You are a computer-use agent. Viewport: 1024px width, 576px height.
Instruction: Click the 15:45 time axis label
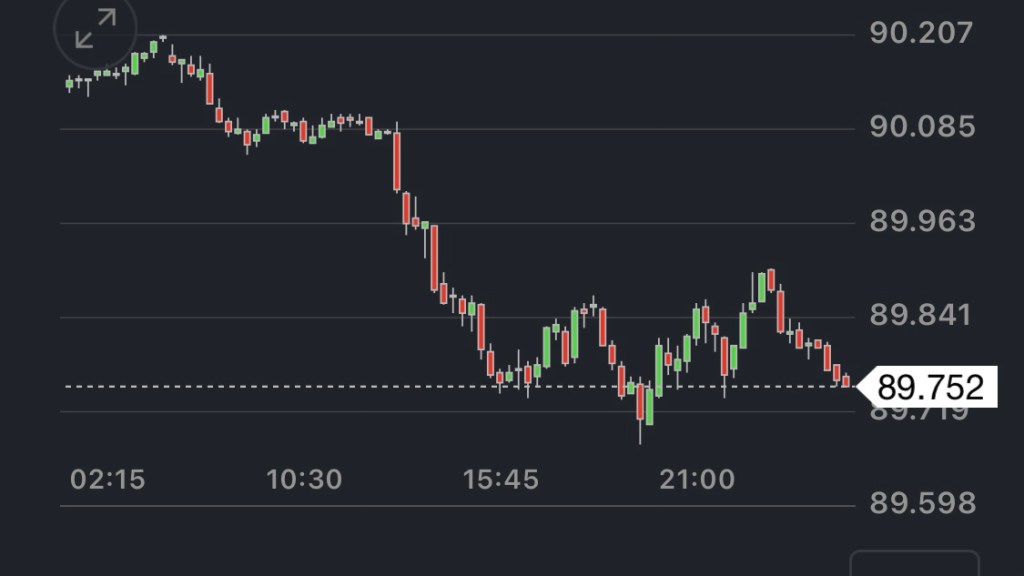tap(500, 480)
